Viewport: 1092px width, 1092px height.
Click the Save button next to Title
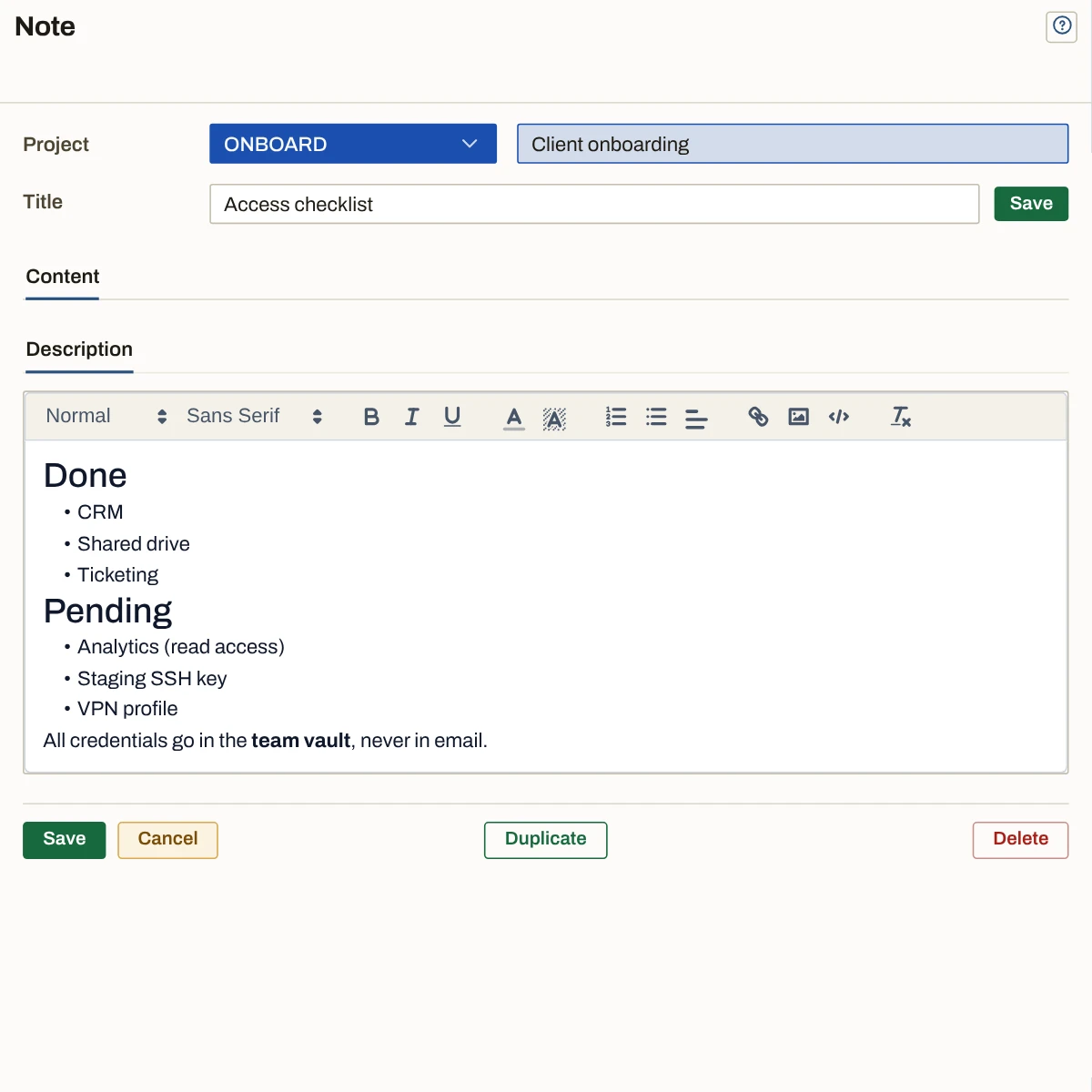coord(1031,204)
